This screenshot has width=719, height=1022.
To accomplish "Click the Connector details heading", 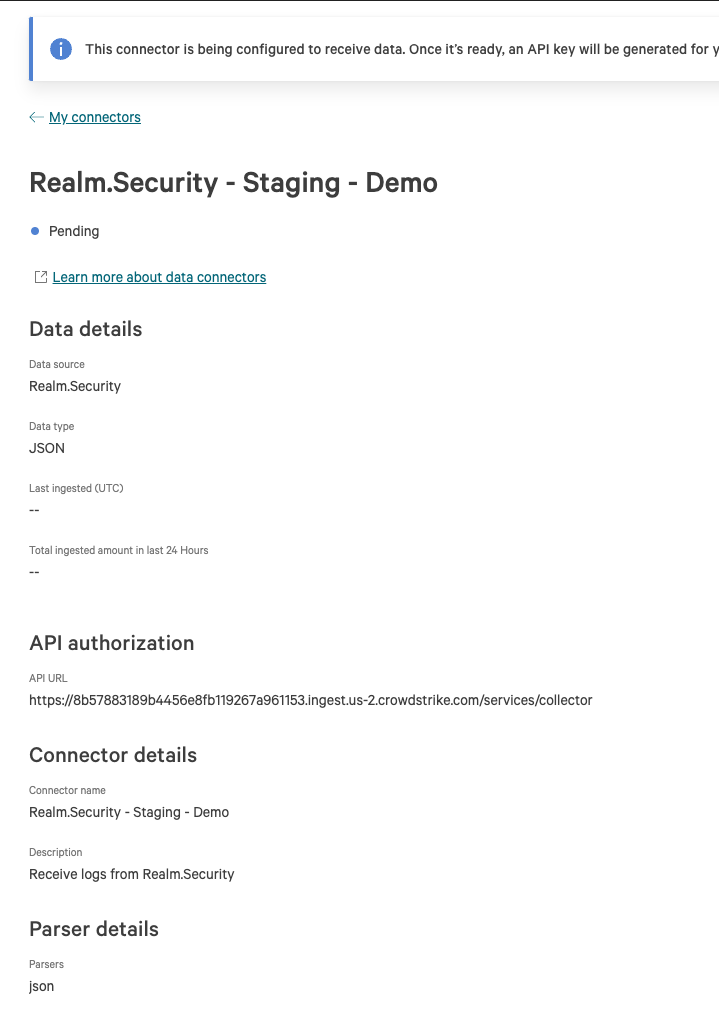I will click(x=113, y=755).
